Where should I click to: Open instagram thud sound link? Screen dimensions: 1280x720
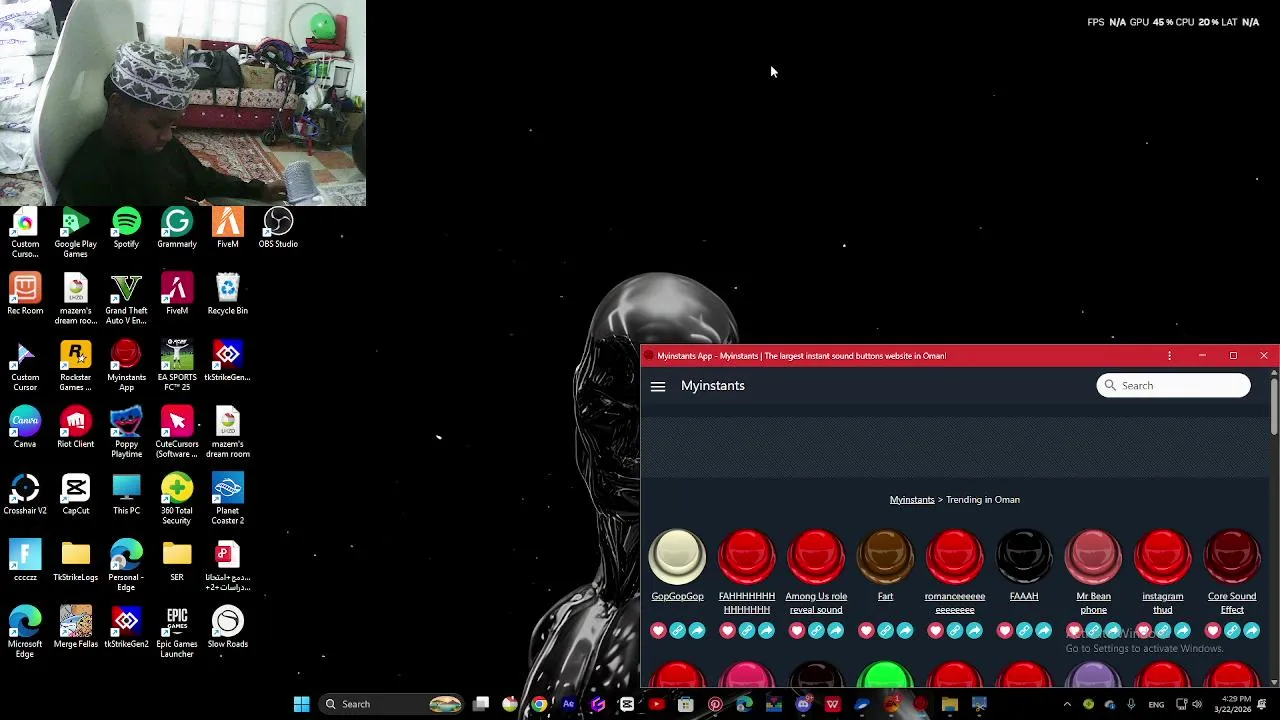pos(1163,603)
